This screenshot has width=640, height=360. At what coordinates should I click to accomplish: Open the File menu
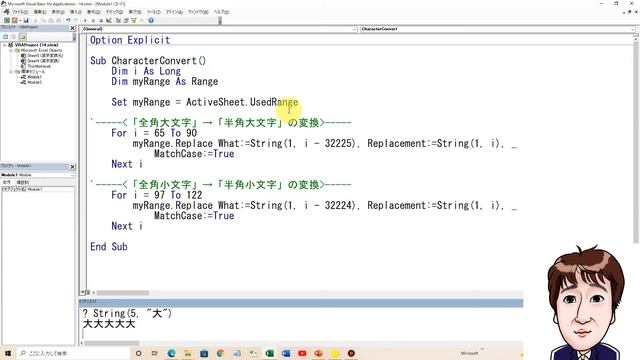coord(20,12)
